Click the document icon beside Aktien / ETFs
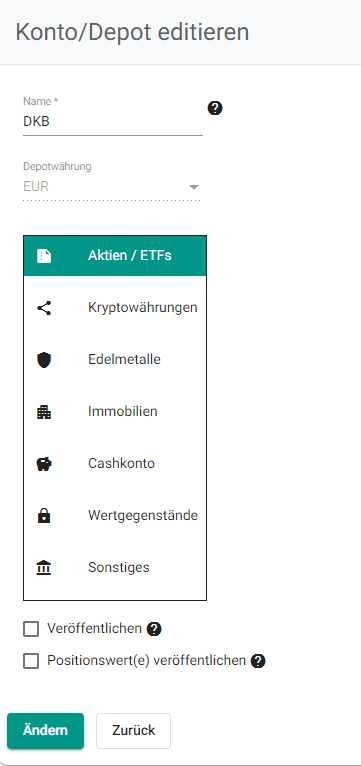 point(44,256)
